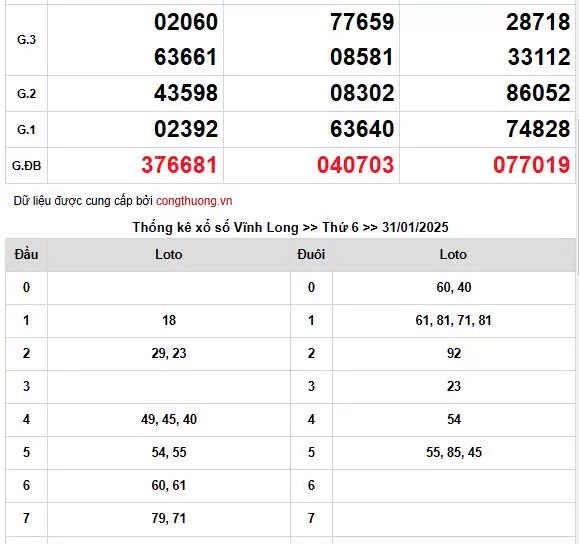579x544 pixels.
Task: Click the G.2 result 86052
Action: 538,93
